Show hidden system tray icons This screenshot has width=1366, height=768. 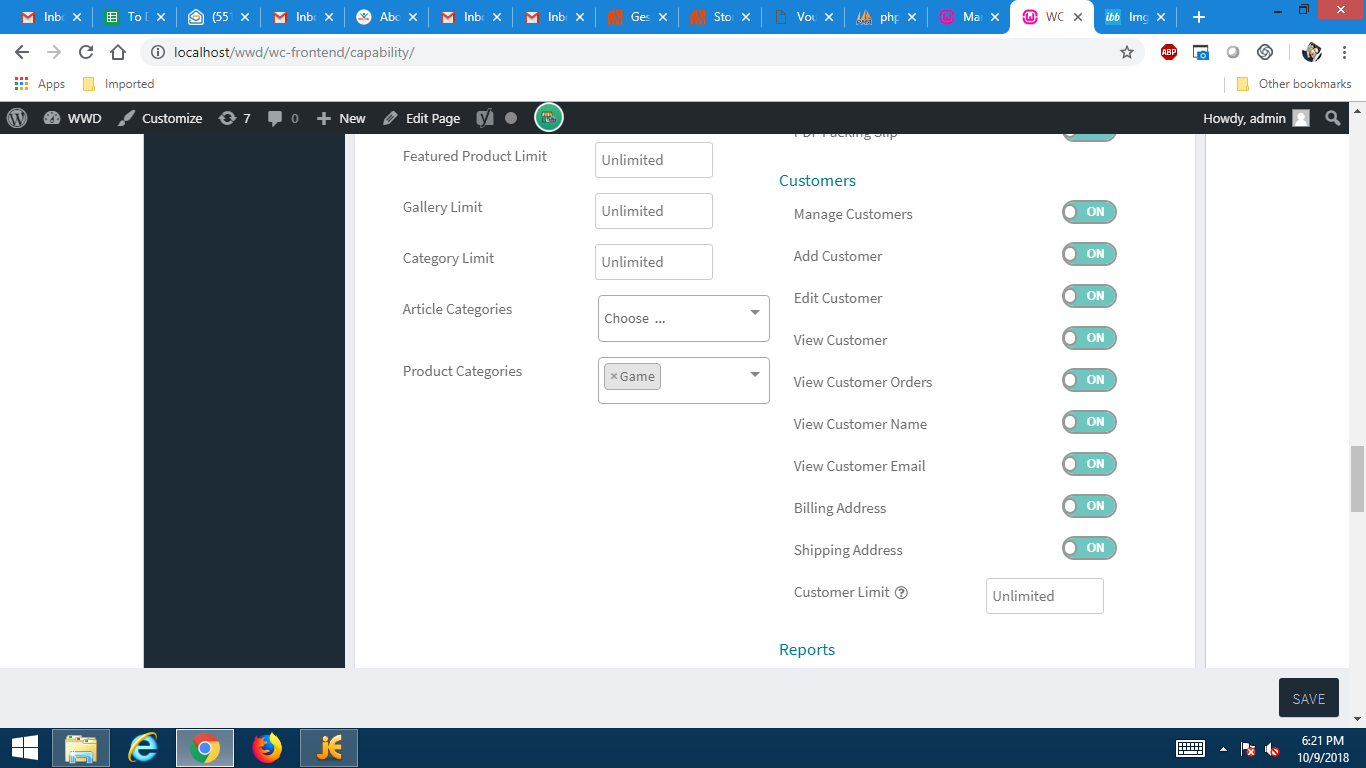1223,749
